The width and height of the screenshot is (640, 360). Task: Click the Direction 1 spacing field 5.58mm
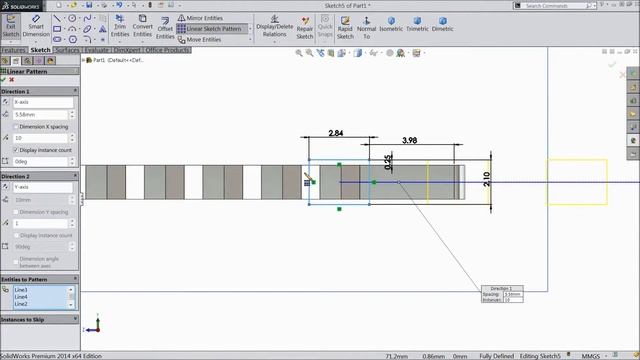click(40, 115)
